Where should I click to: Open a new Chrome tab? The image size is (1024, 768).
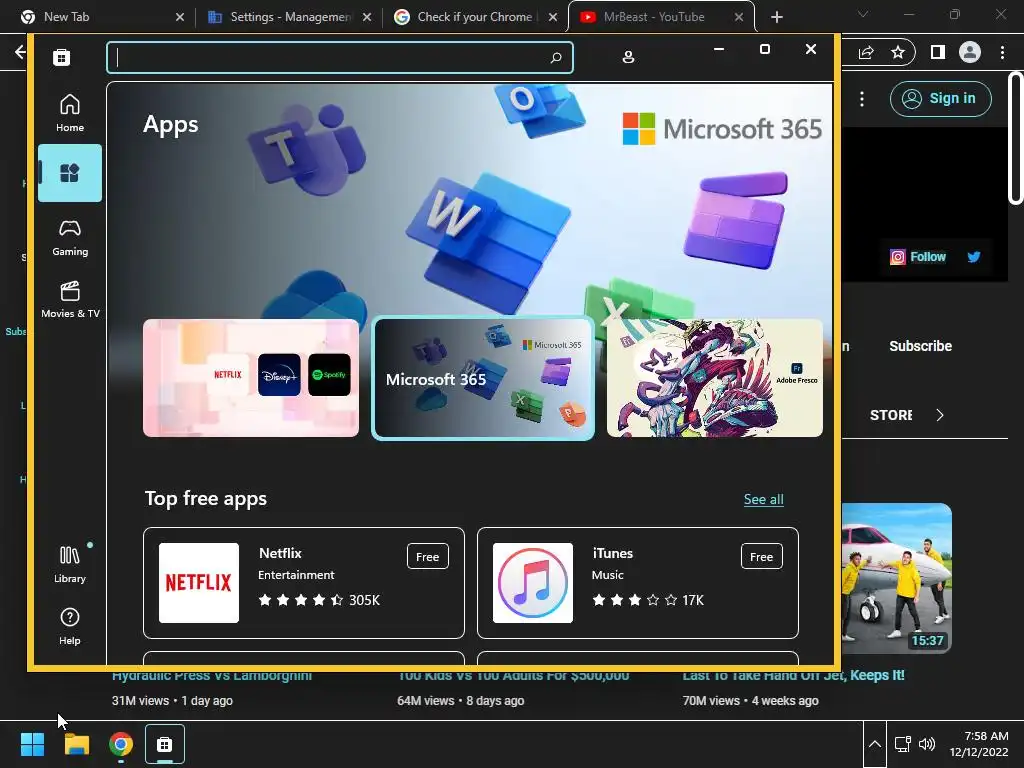(x=776, y=17)
